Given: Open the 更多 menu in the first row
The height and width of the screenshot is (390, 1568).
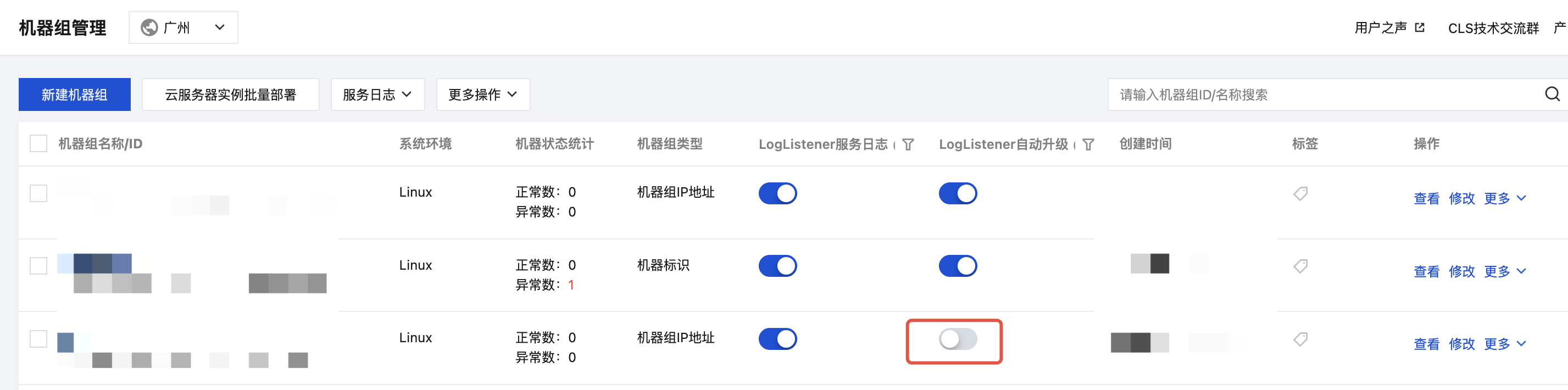Looking at the screenshot, I should coord(1505,198).
